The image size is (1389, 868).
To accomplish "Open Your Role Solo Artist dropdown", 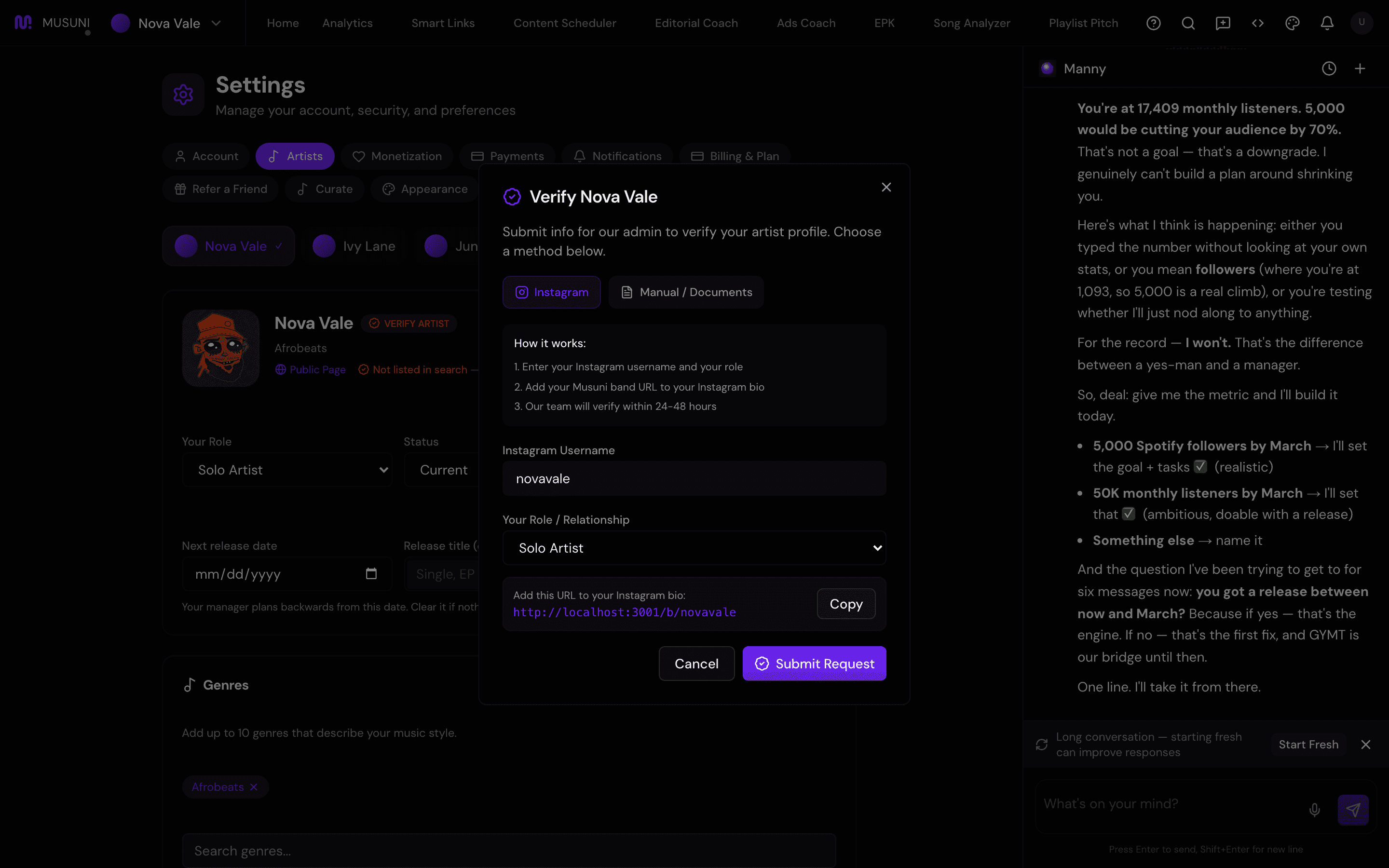I will [x=287, y=470].
